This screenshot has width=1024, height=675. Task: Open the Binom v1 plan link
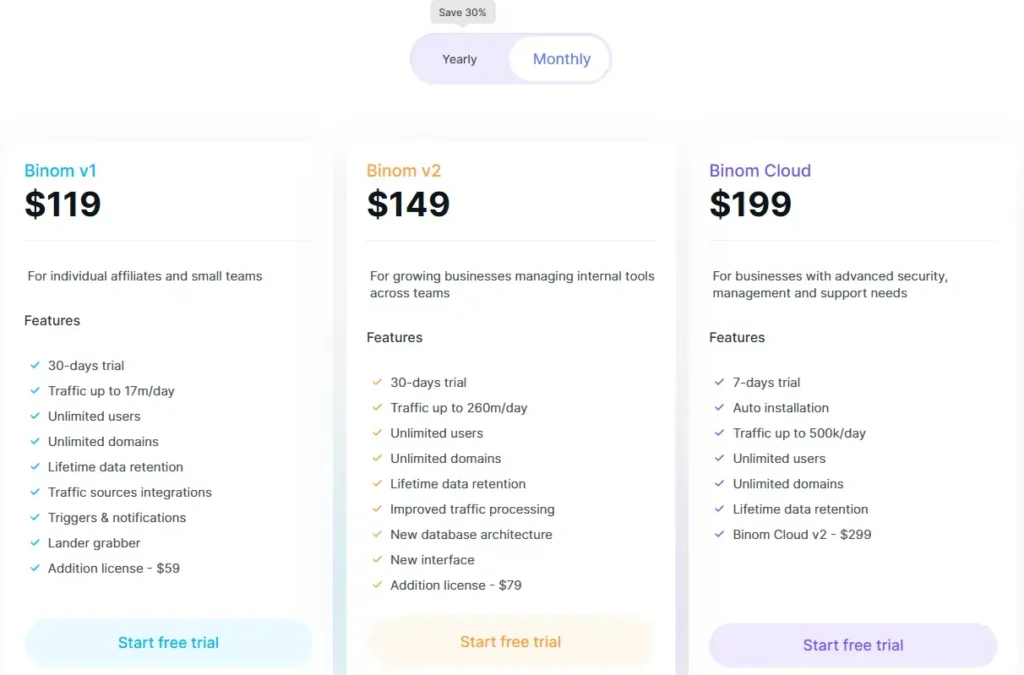(60, 170)
